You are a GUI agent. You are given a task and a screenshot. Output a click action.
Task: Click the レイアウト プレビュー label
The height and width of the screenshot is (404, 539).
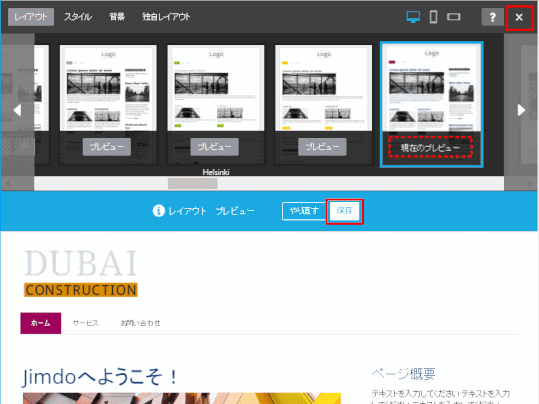[x=211, y=211]
